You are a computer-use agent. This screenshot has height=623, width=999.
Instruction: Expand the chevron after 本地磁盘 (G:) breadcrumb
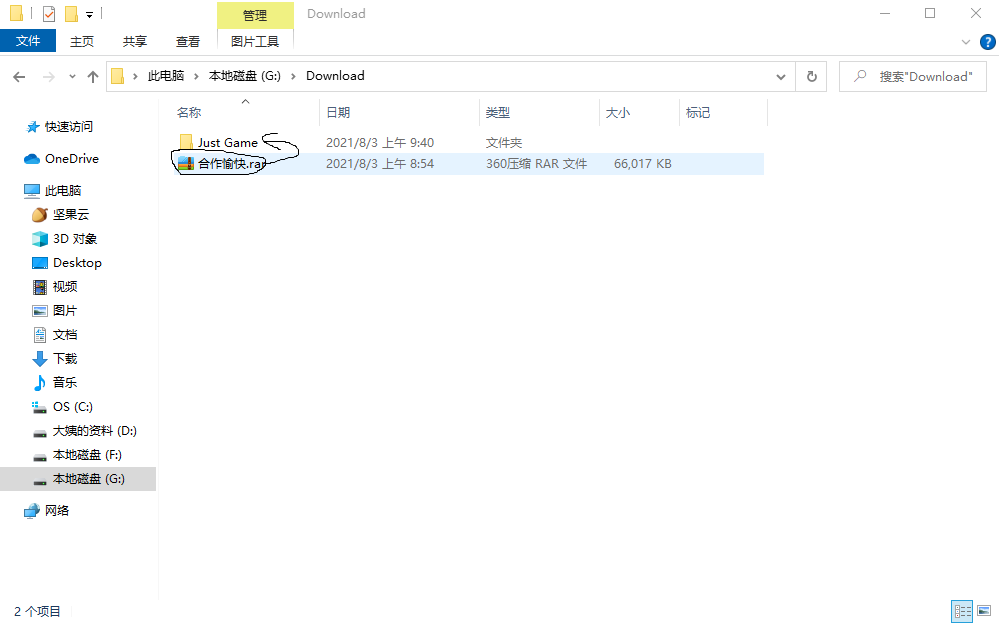(x=293, y=76)
